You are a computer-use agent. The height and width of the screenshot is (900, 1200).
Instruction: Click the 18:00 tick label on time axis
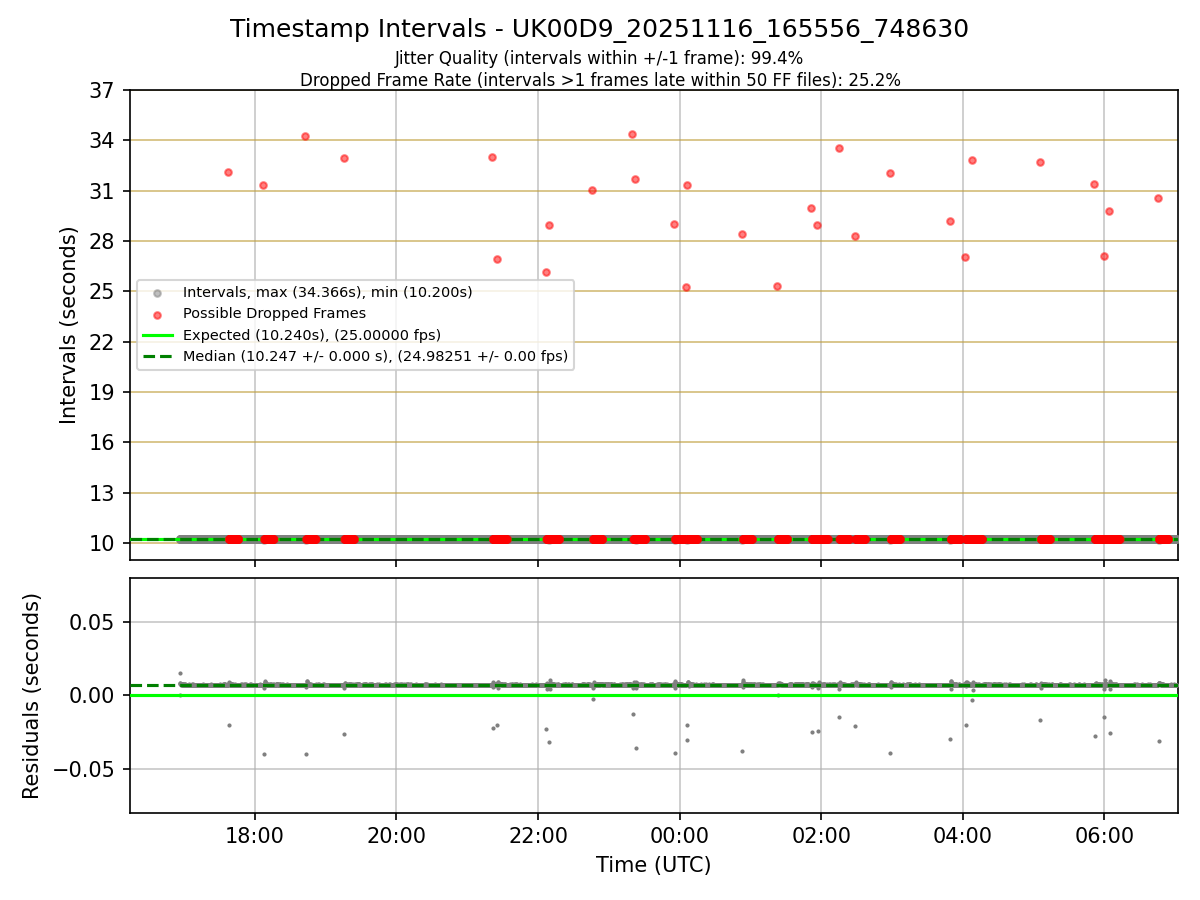(x=254, y=834)
